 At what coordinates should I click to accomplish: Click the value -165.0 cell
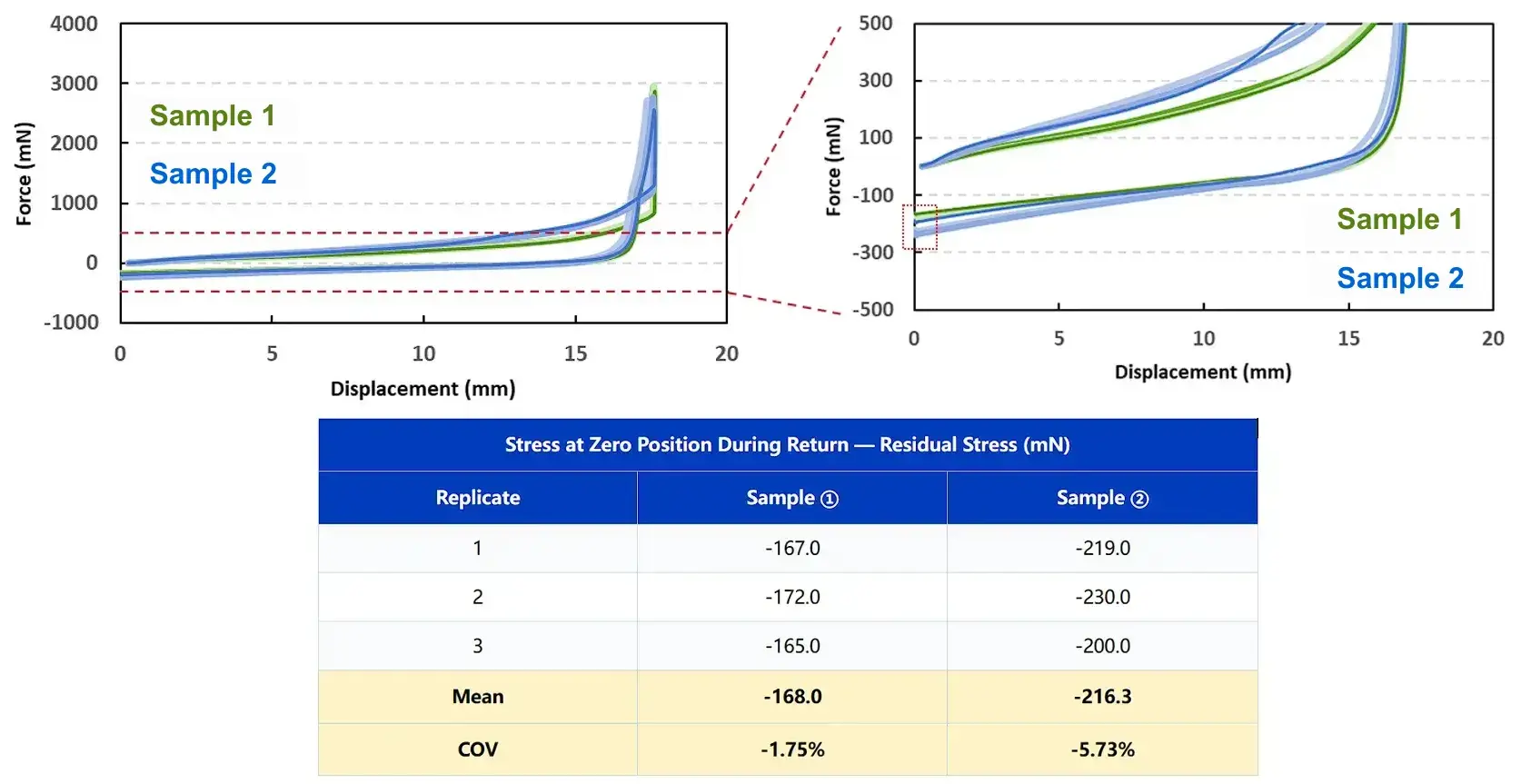(x=792, y=646)
